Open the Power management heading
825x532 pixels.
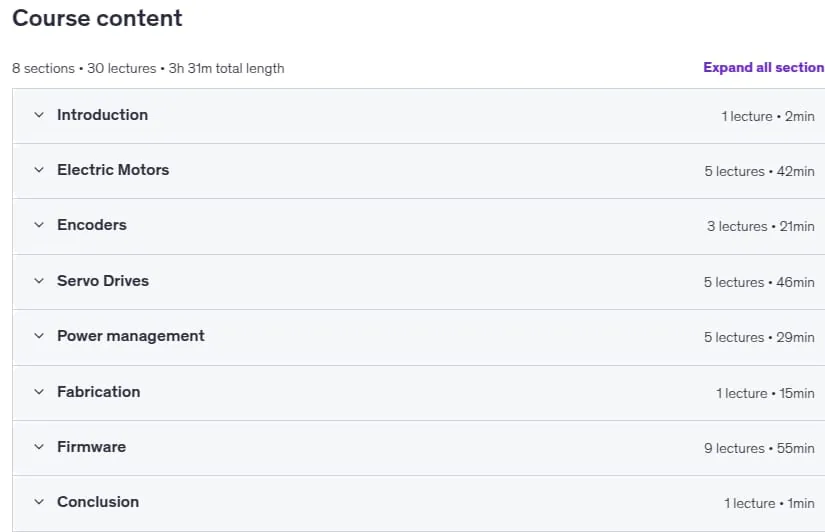click(131, 336)
